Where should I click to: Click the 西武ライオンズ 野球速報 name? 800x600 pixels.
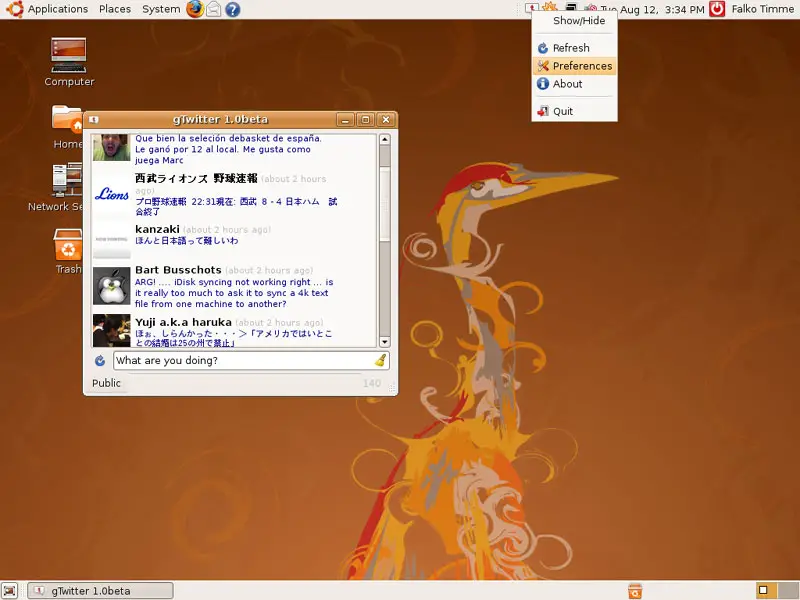(196, 179)
